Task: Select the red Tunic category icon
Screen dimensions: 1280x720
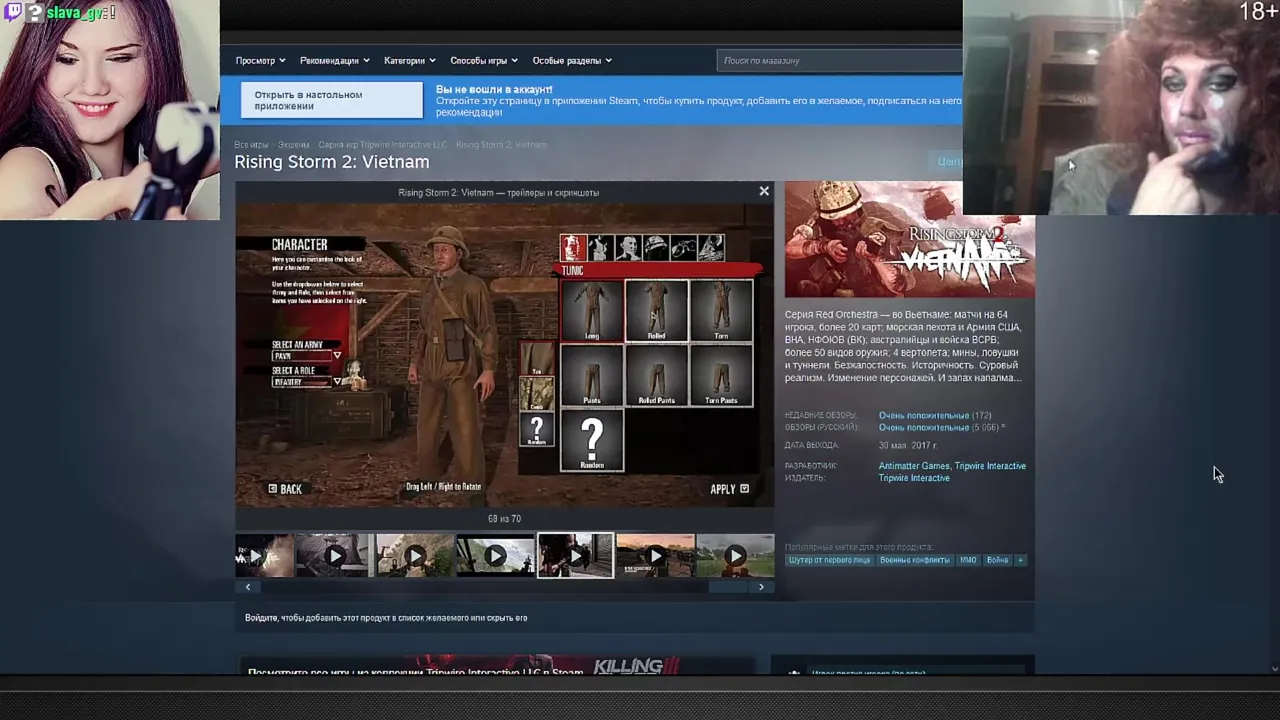Action: pos(573,247)
